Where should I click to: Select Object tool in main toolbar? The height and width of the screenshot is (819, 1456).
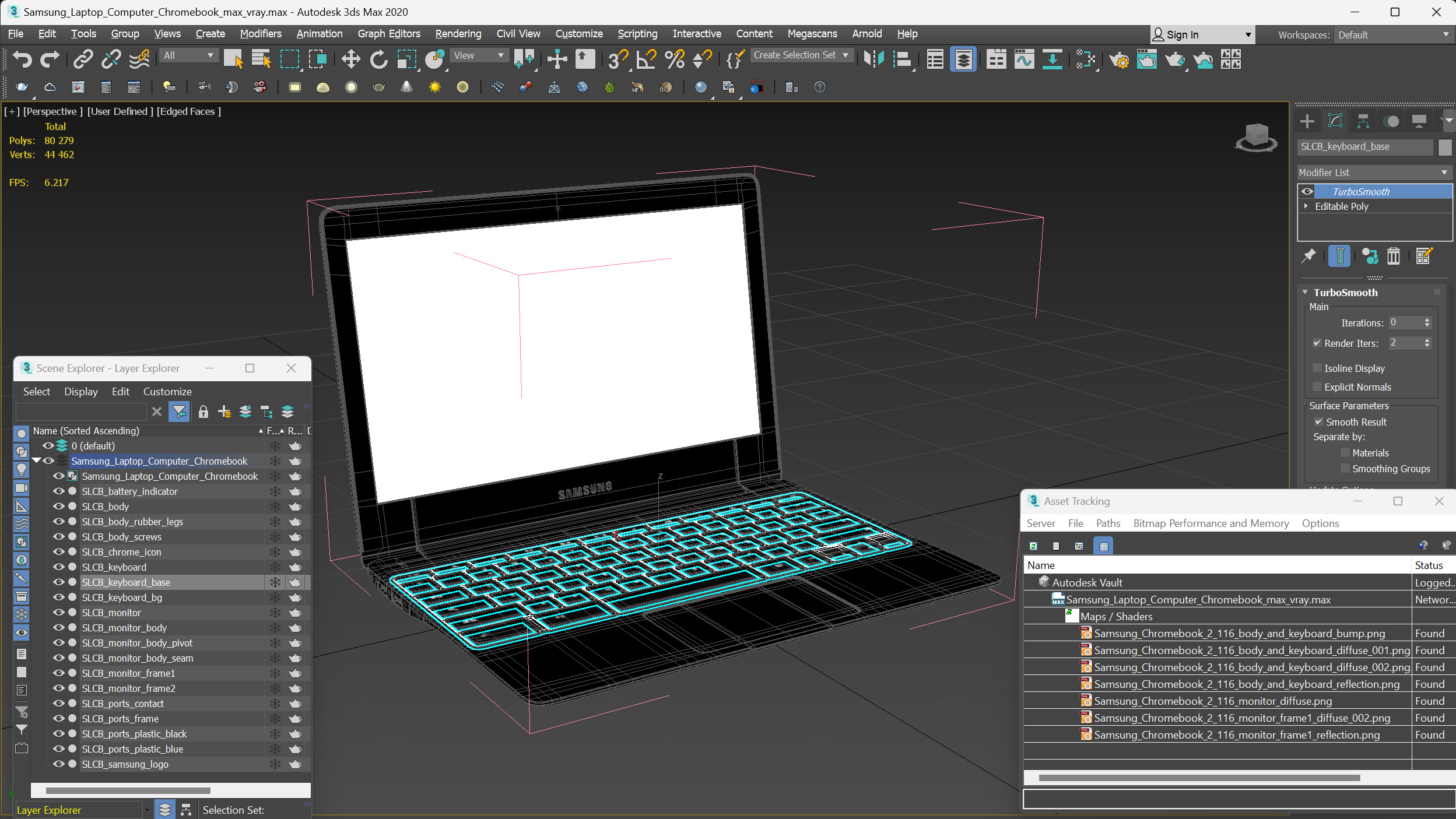tap(233, 59)
